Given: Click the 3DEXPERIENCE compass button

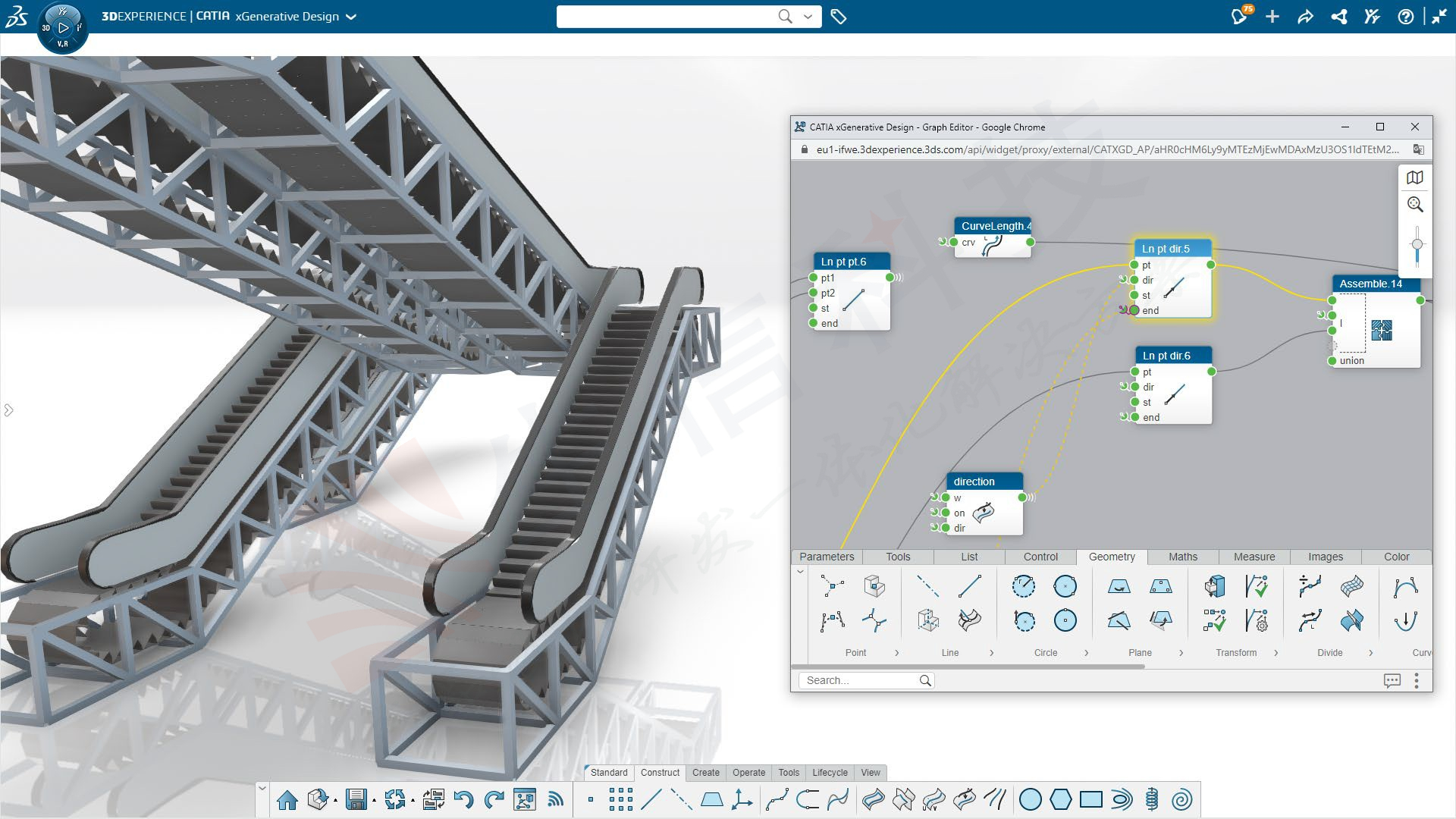Looking at the screenshot, I should click(x=62, y=28).
